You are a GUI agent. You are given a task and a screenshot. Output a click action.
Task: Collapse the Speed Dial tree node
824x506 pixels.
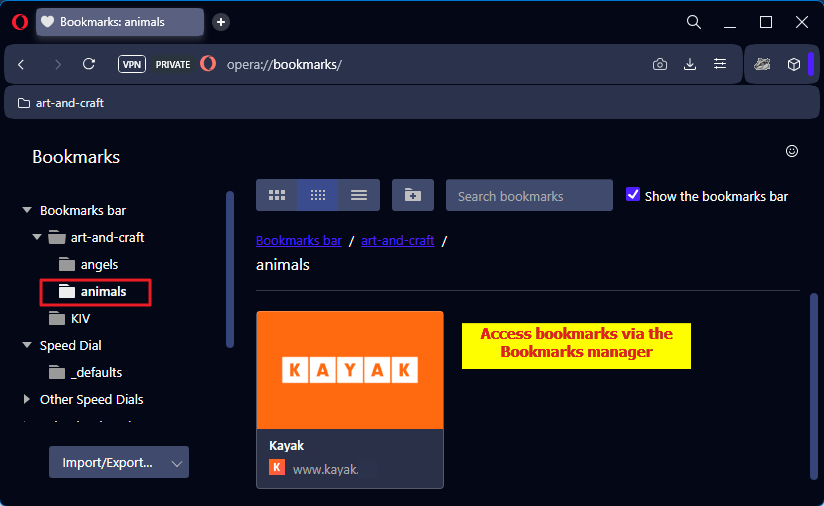[27, 345]
